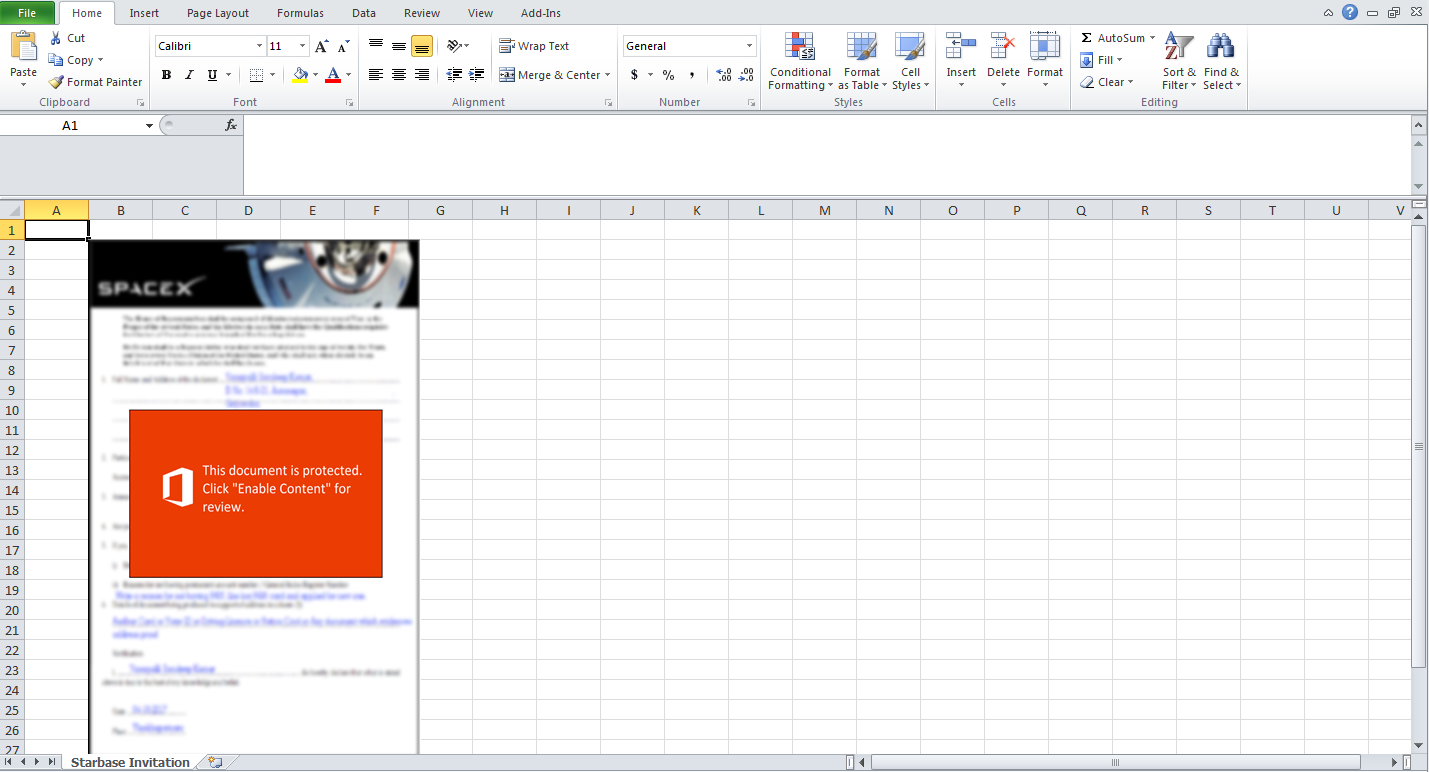
Task: Click the Increase Decimal icon
Action: (x=724, y=75)
